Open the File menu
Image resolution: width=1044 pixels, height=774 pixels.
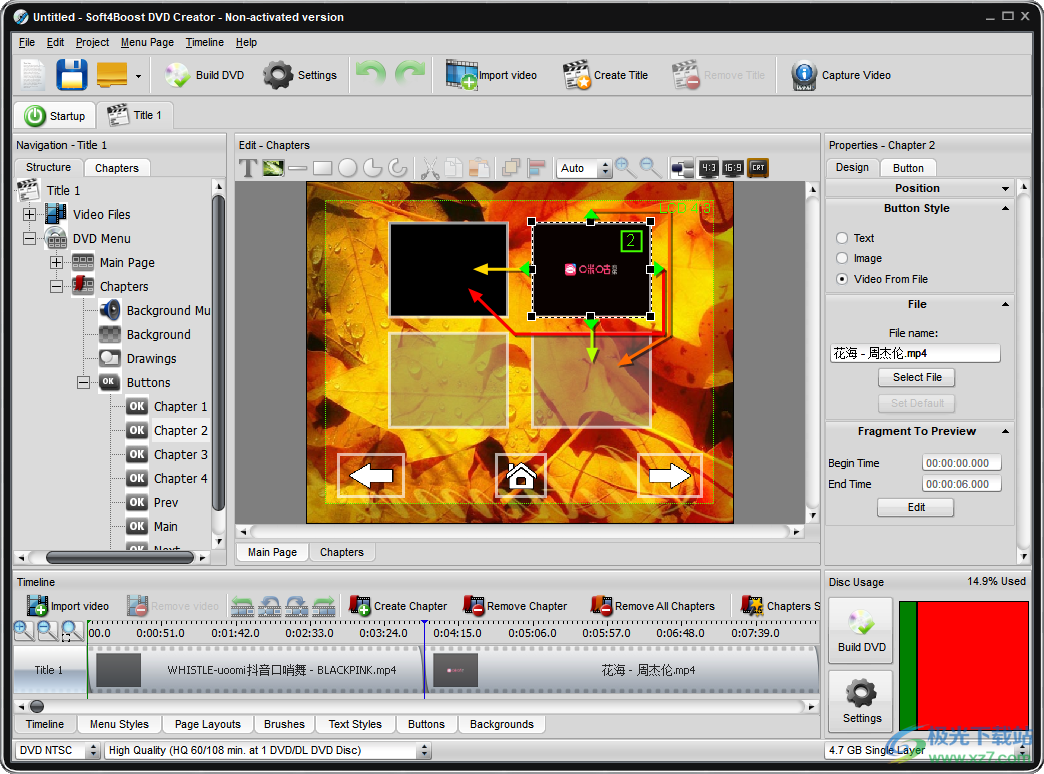[27, 42]
